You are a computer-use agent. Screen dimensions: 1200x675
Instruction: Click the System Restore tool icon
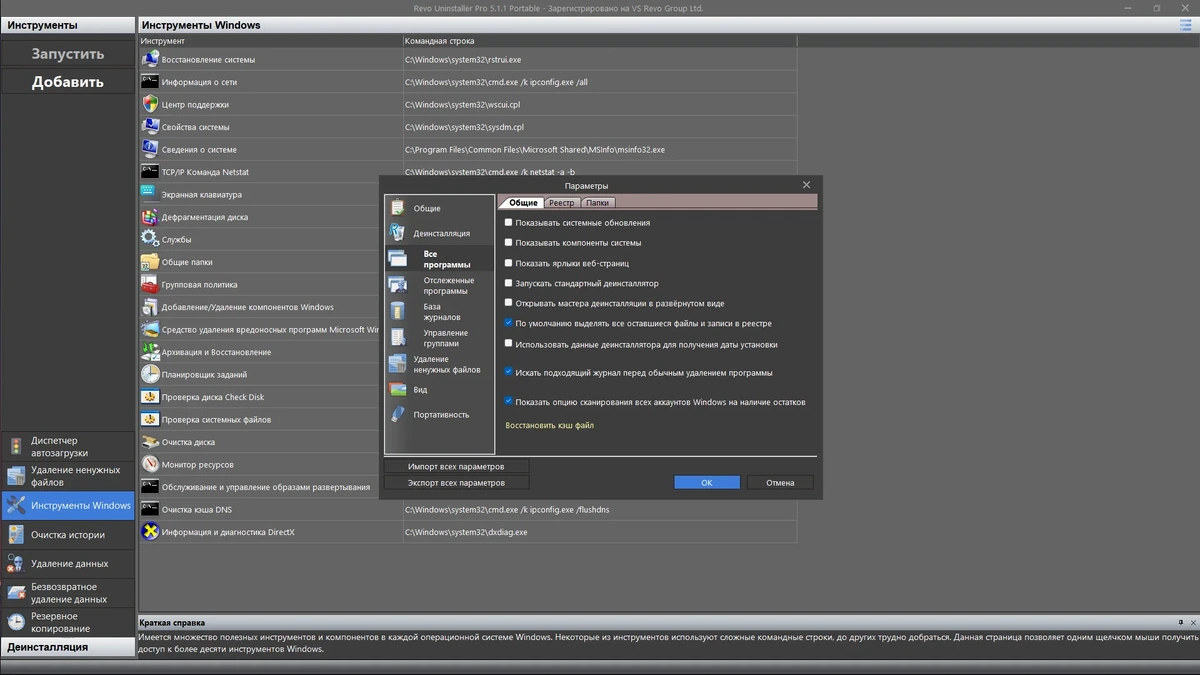click(x=150, y=59)
